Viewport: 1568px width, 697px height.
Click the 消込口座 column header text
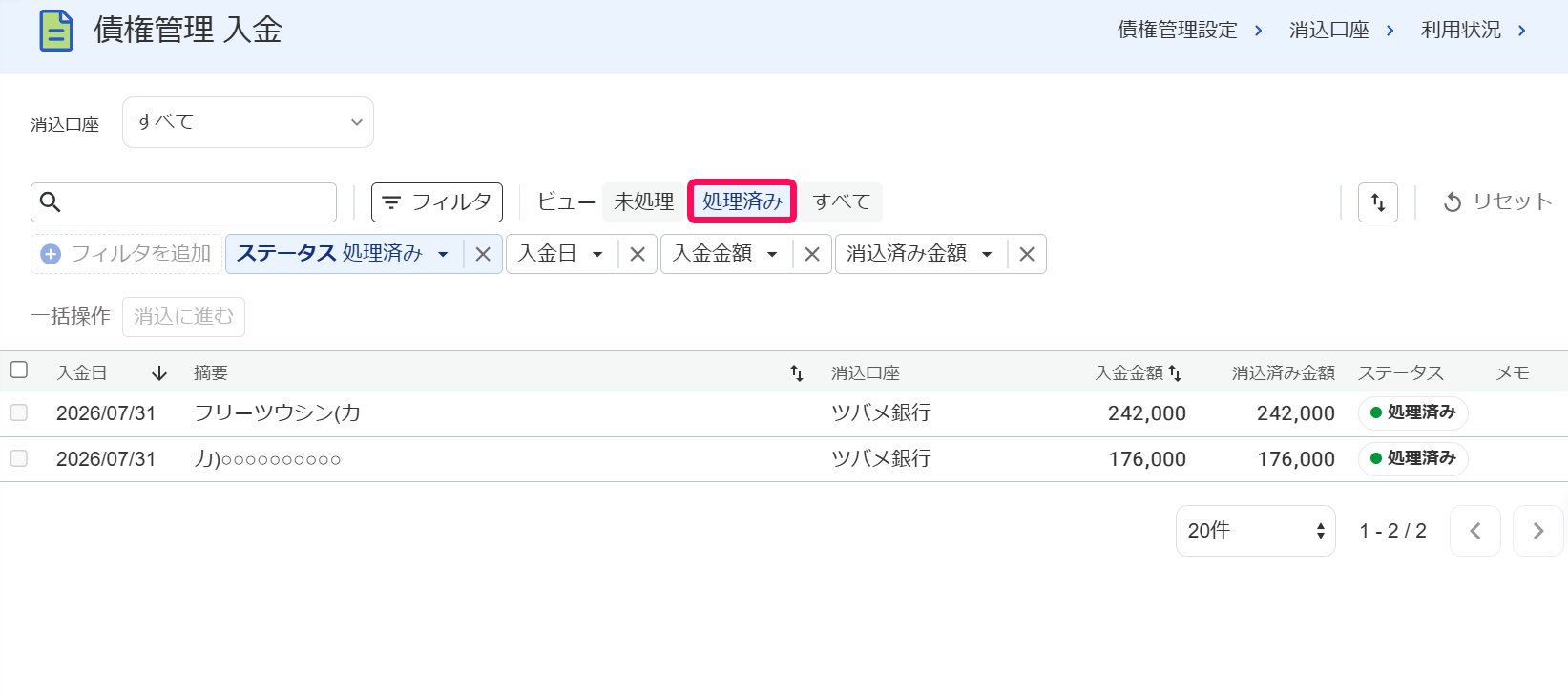point(866,373)
